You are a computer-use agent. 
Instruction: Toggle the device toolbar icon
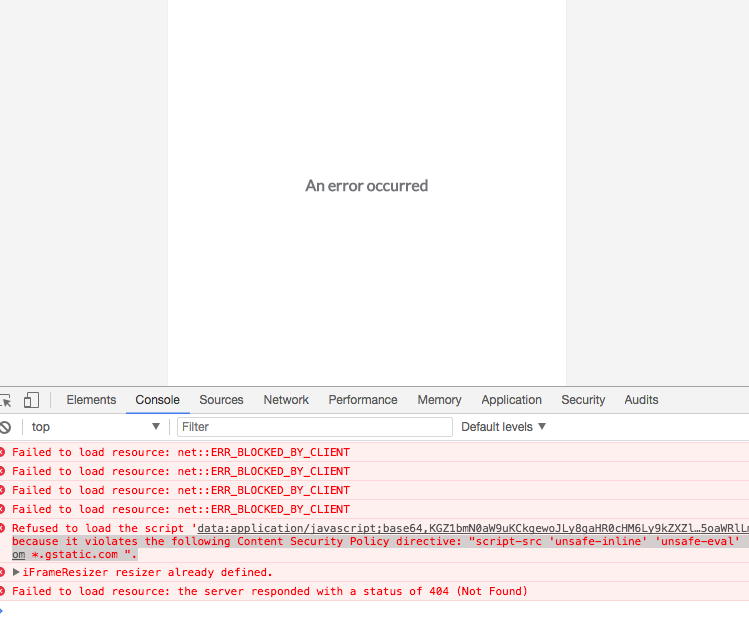pyautogui.click(x=31, y=400)
